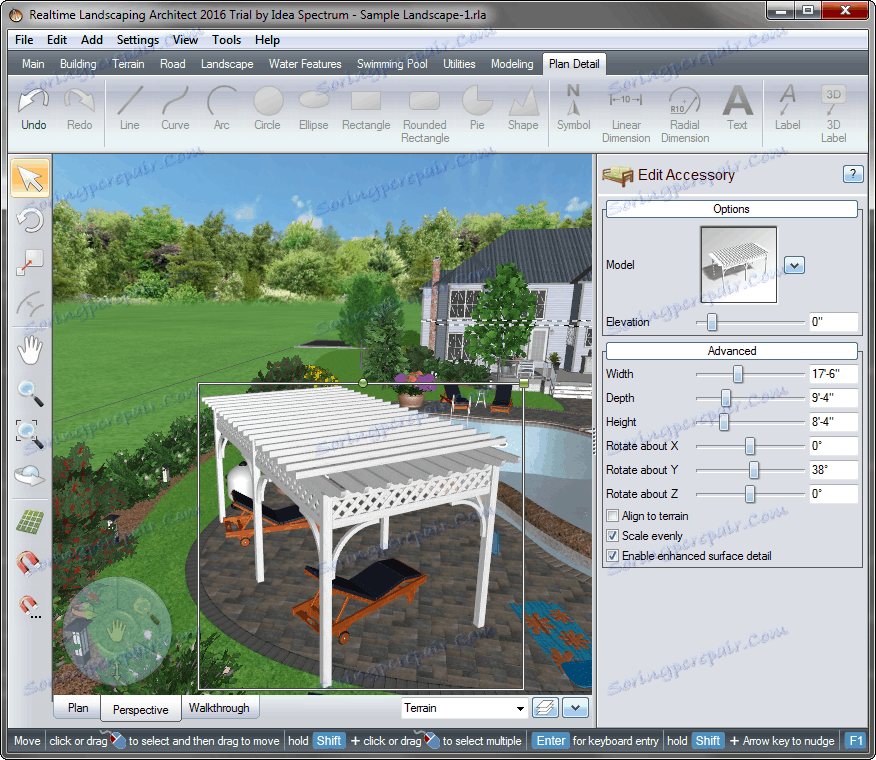Activate the zoom-to-region tool
This screenshot has height=760, width=876.
point(30,435)
